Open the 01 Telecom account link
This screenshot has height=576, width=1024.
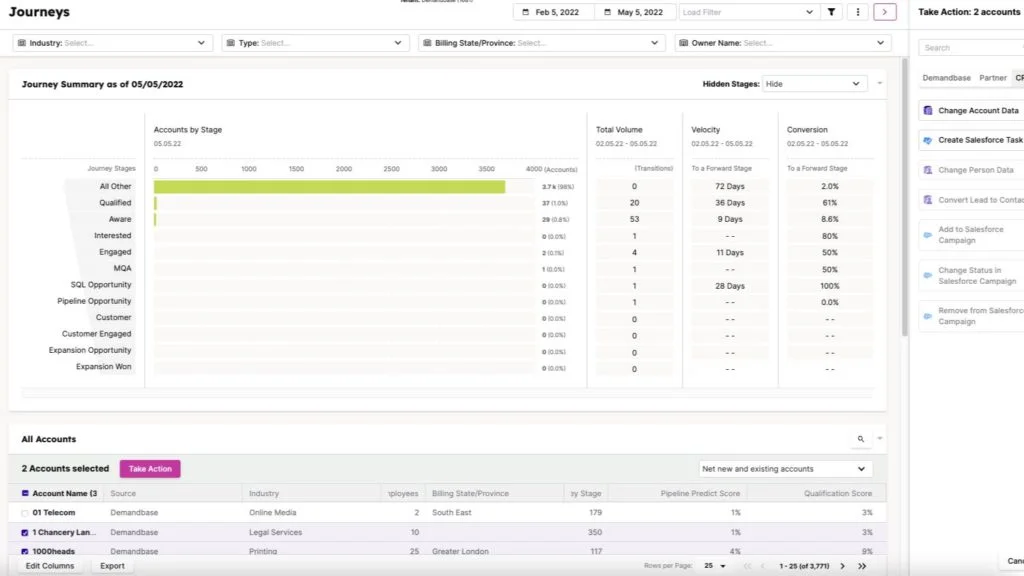(54, 513)
